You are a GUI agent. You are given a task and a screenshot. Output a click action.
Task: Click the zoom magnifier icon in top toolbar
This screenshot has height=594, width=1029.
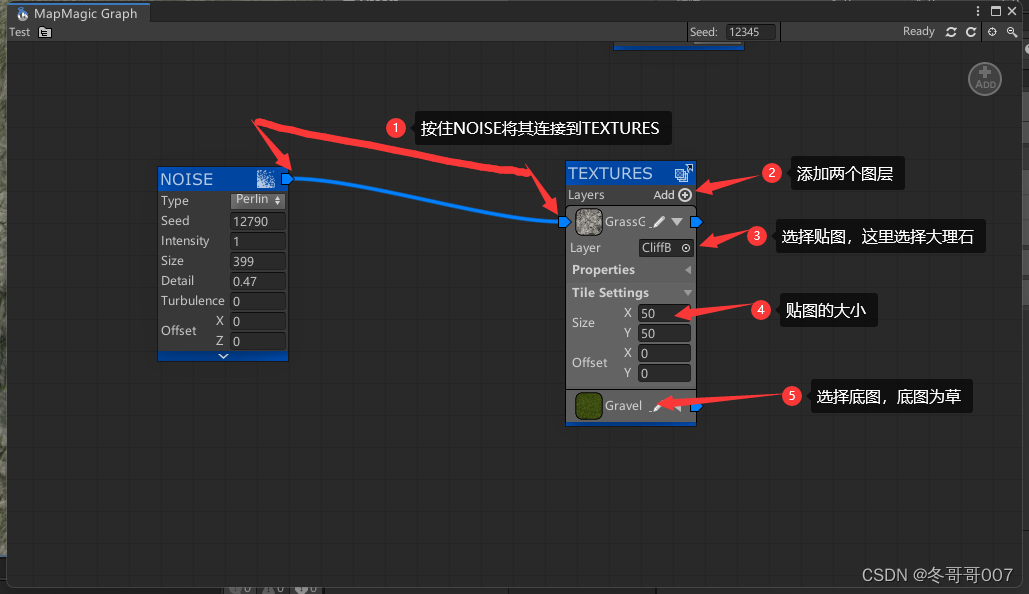click(x=1012, y=31)
